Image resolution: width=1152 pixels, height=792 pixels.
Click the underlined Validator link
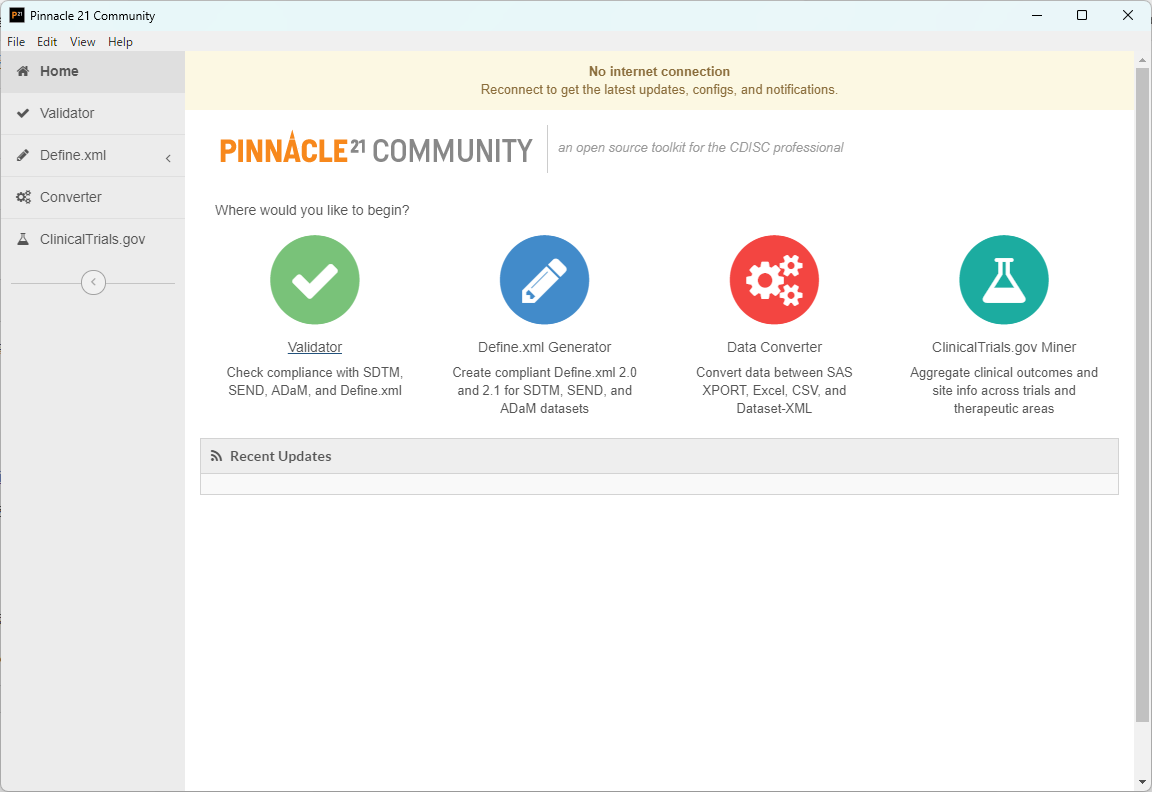pyautogui.click(x=314, y=347)
